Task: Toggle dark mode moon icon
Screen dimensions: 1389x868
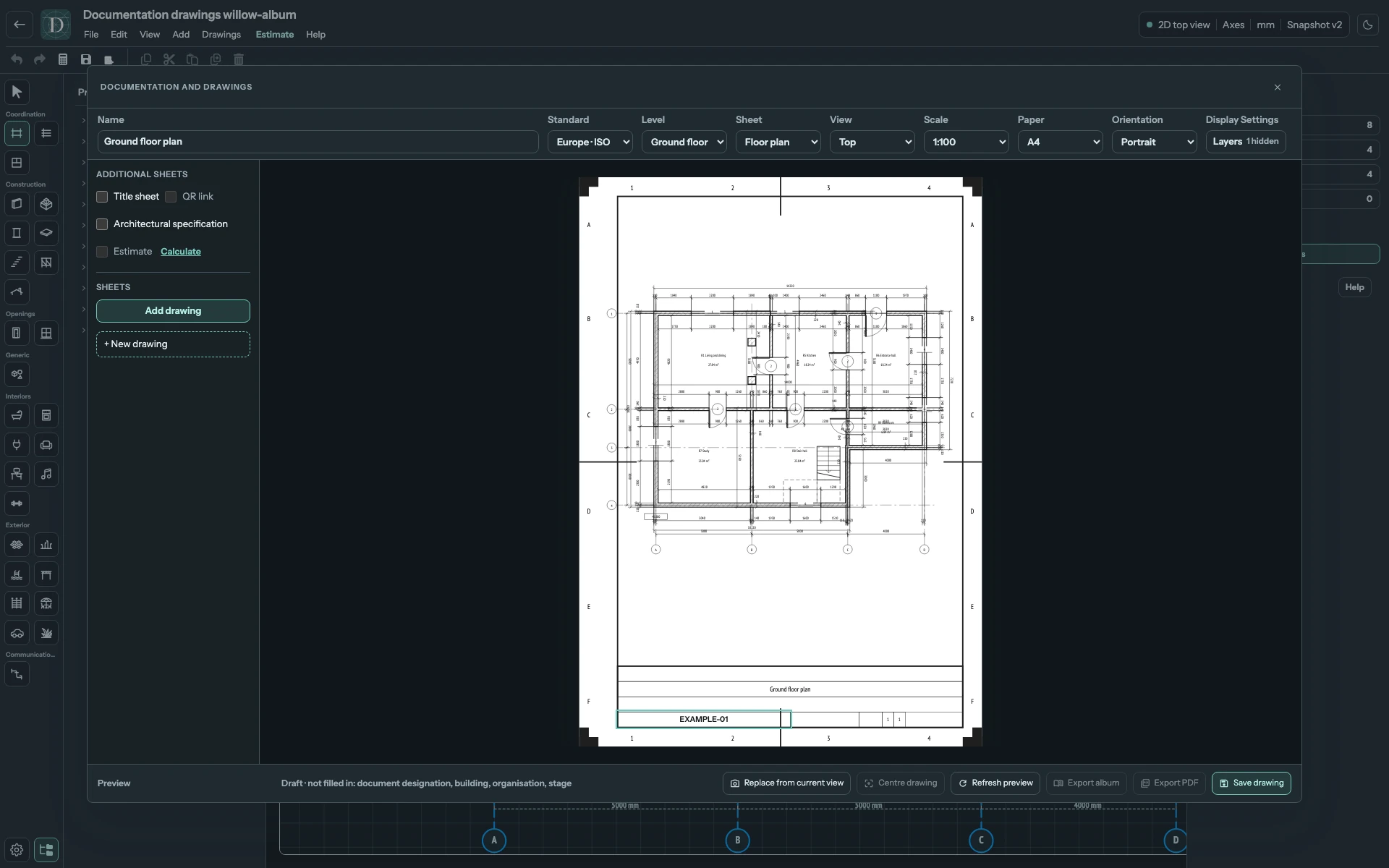Action: point(1367,25)
